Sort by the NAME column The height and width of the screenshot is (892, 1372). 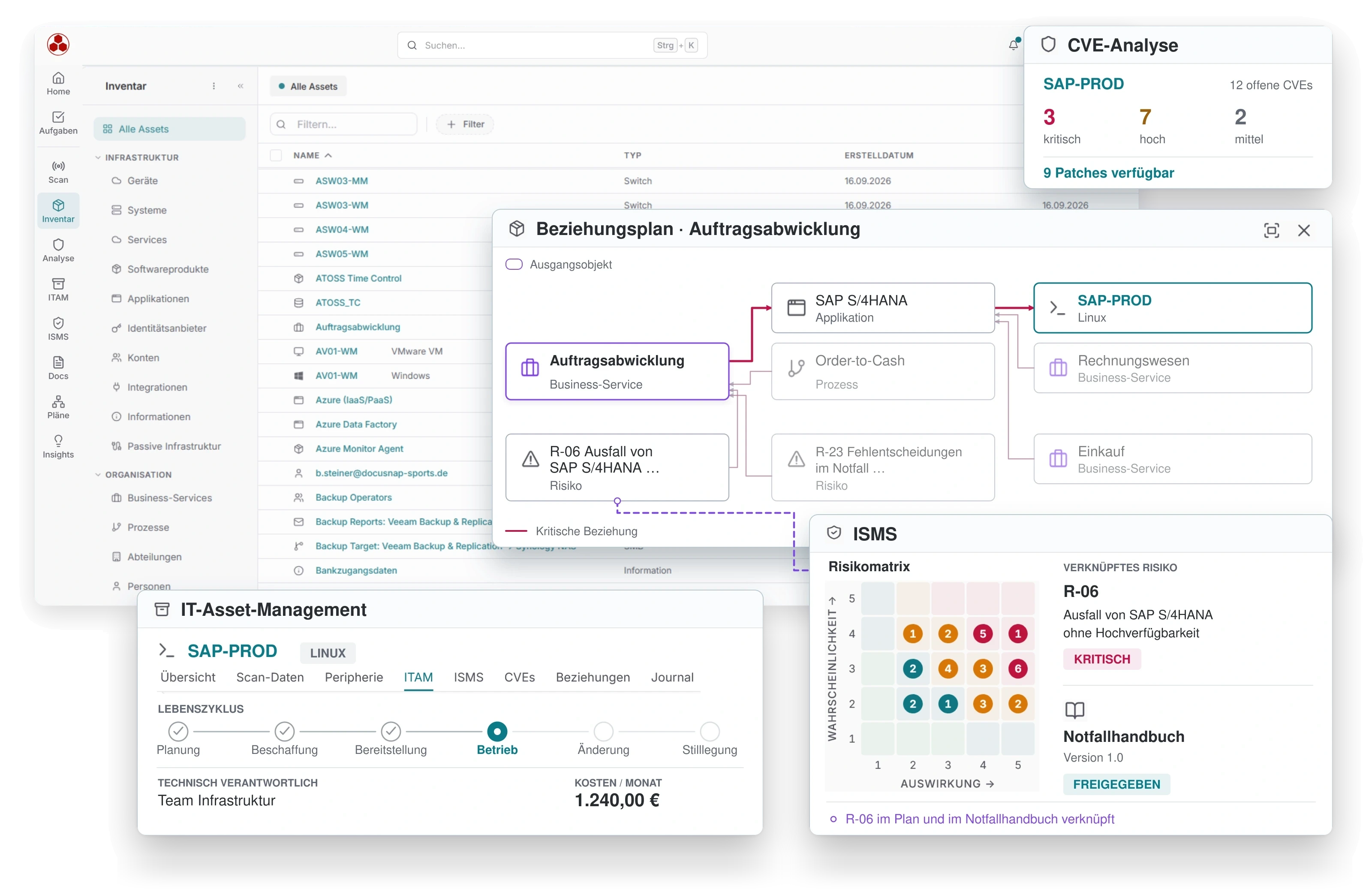313,155
